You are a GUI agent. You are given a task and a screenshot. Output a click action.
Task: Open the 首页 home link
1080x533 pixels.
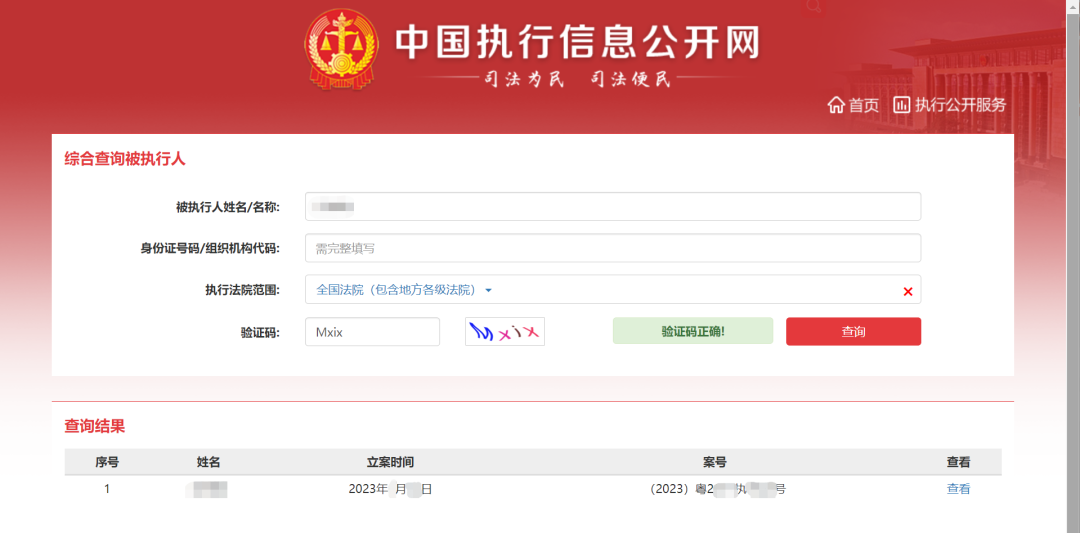coord(864,105)
